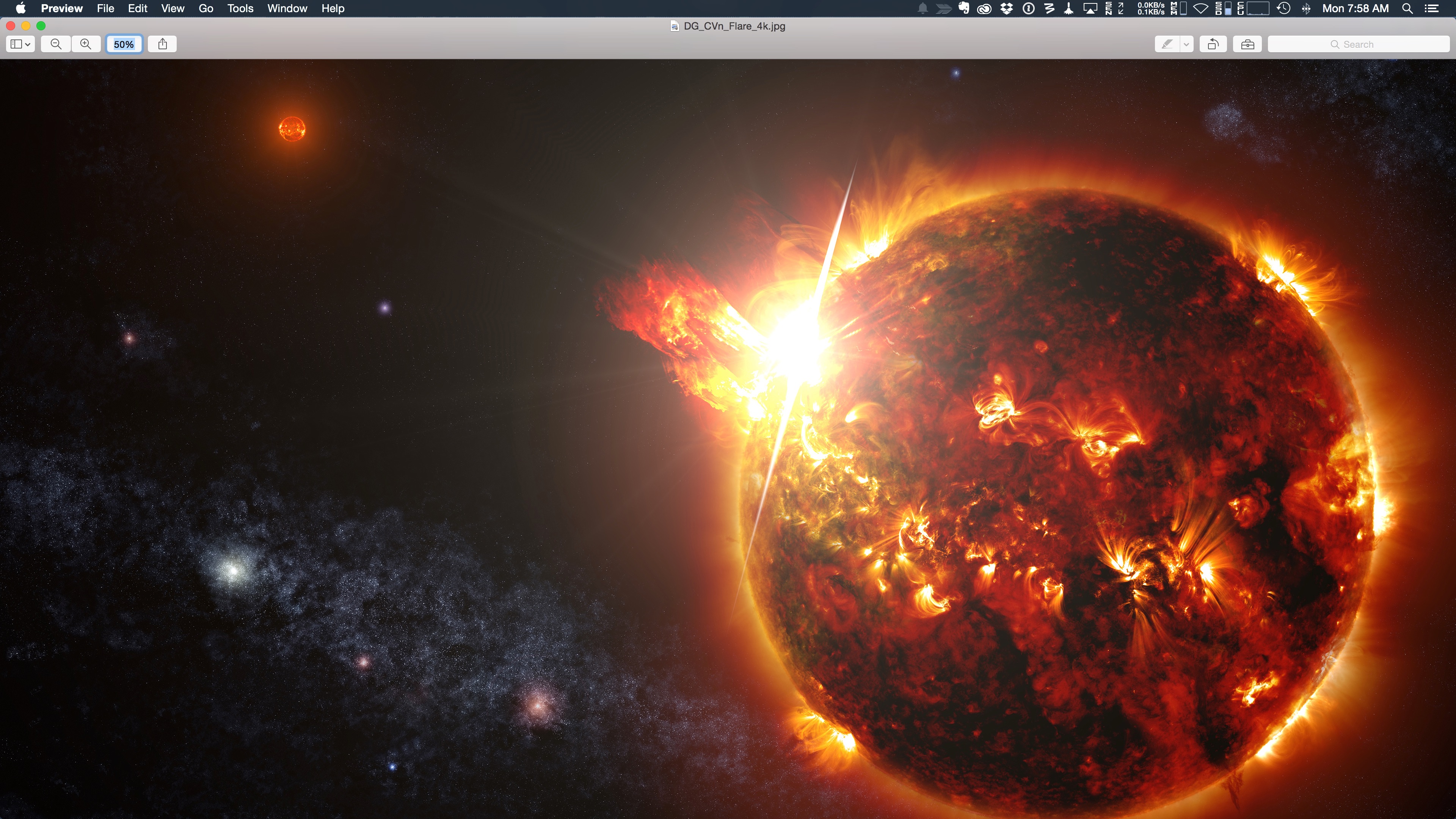
Task: Click the sensor SEN menu bar item
Action: pos(1115,8)
